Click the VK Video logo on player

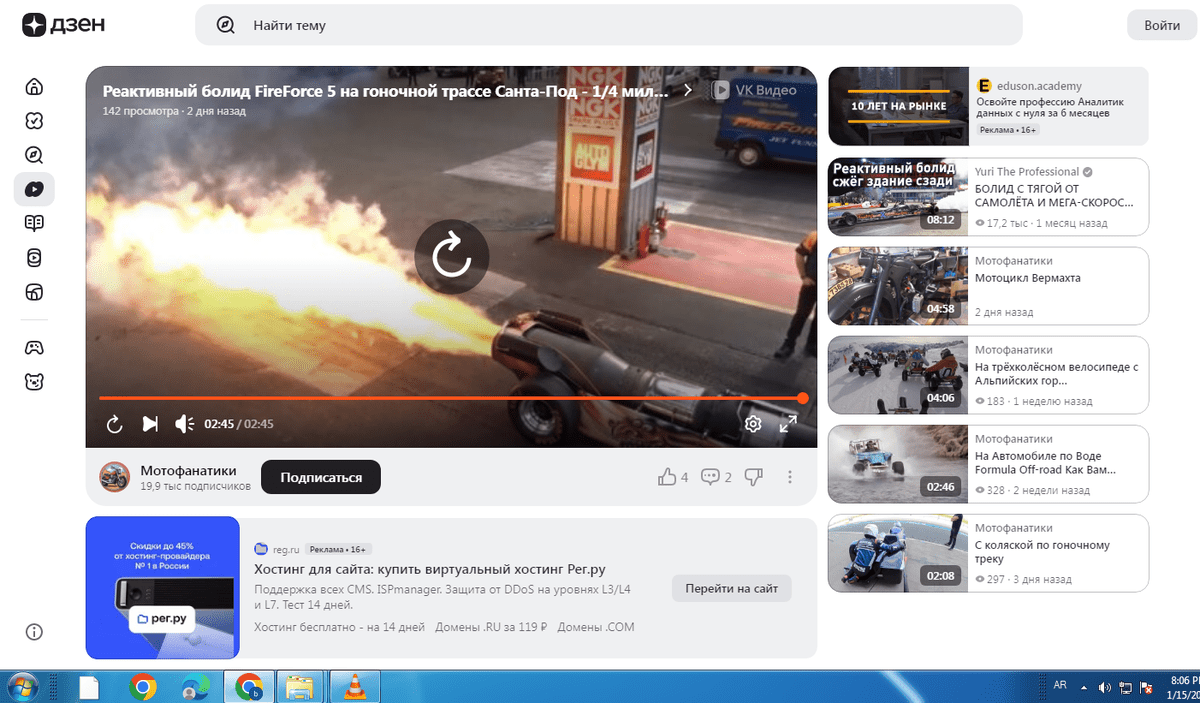[x=755, y=90]
